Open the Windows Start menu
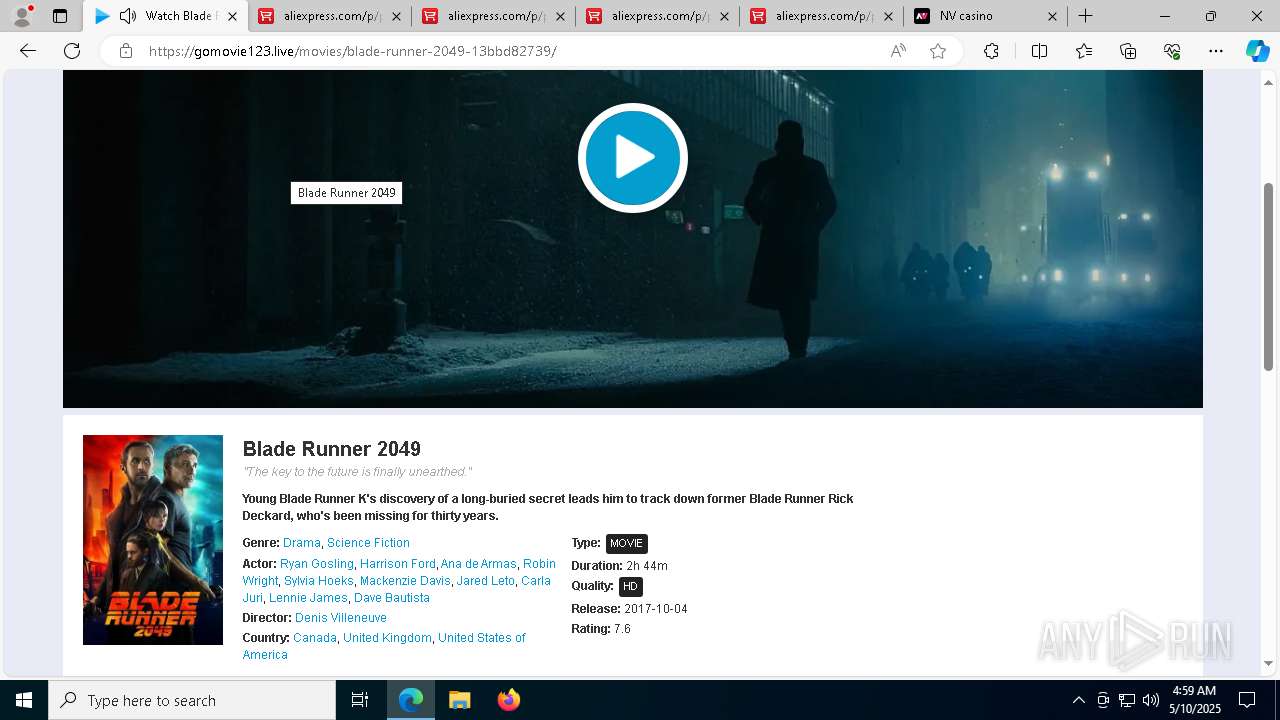The width and height of the screenshot is (1280, 720). coord(24,700)
